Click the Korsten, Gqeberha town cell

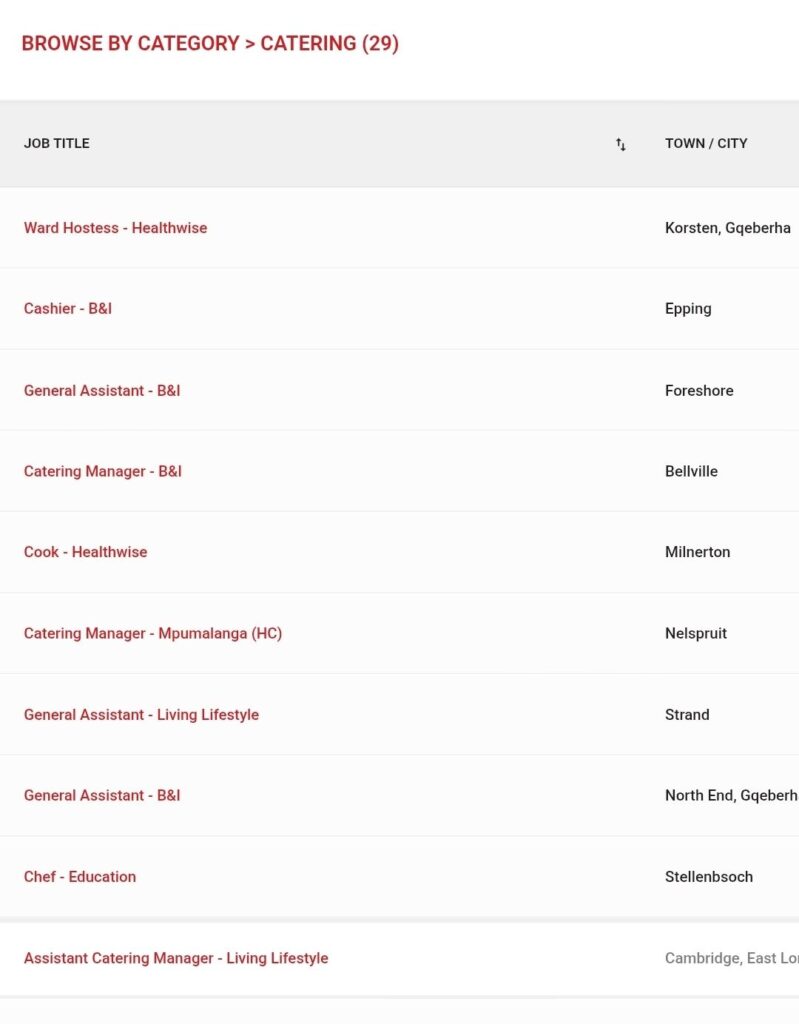point(727,228)
